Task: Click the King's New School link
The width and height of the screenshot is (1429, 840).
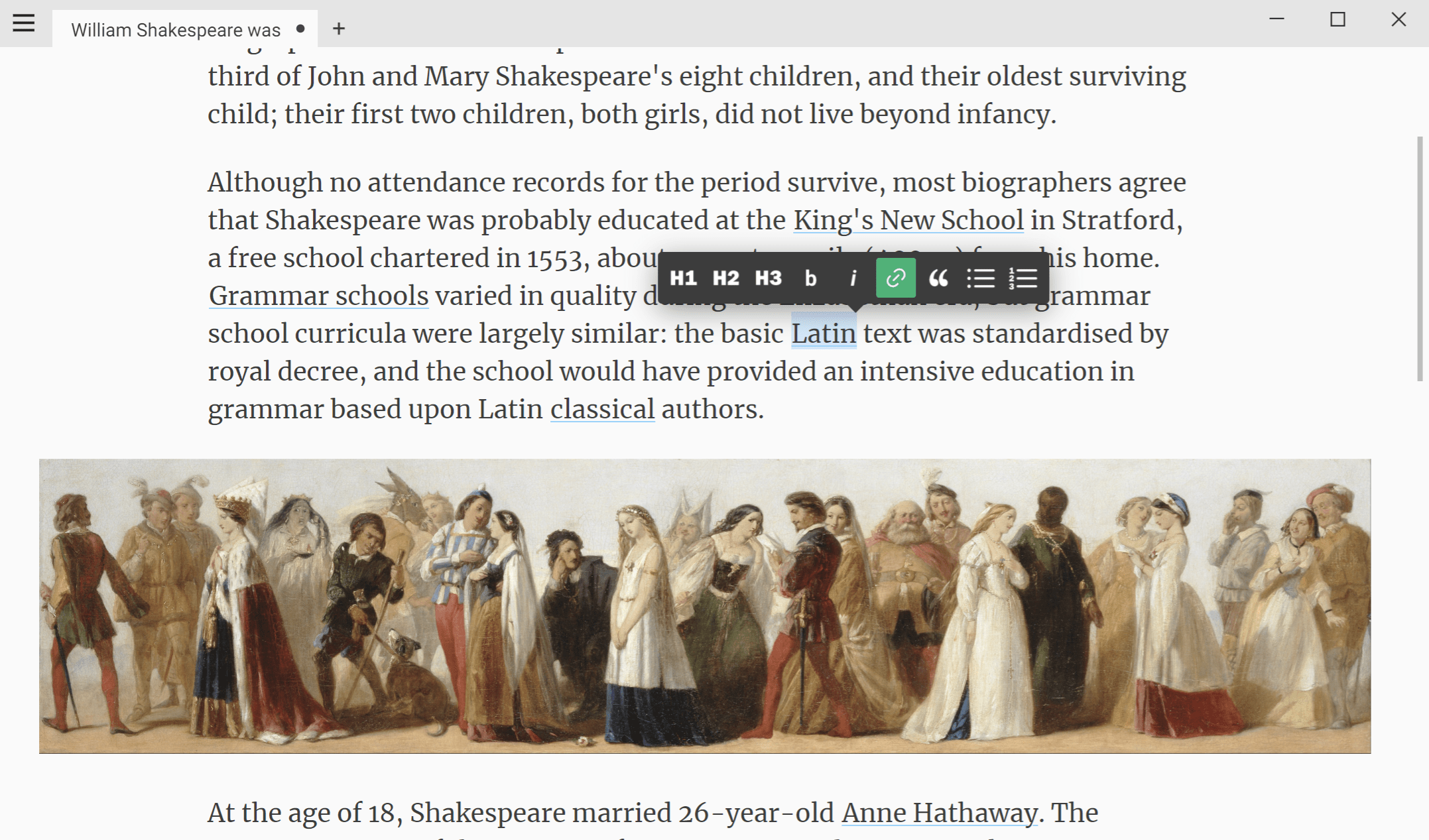Action: pyautogui.click(x=908, y=220)
